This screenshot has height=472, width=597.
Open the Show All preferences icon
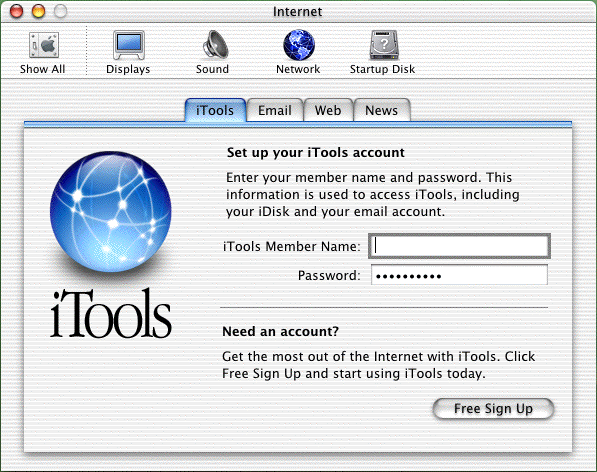[x=44, y=45]
